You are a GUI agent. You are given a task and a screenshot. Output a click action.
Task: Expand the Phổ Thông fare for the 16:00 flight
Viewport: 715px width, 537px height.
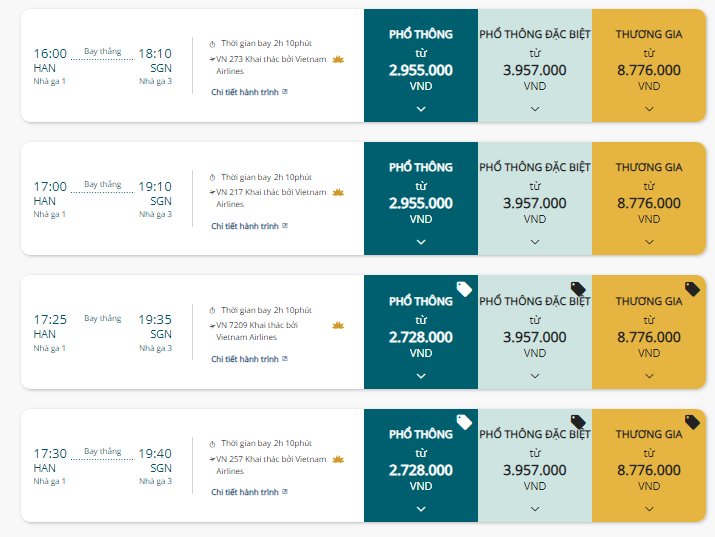[421, 109]
